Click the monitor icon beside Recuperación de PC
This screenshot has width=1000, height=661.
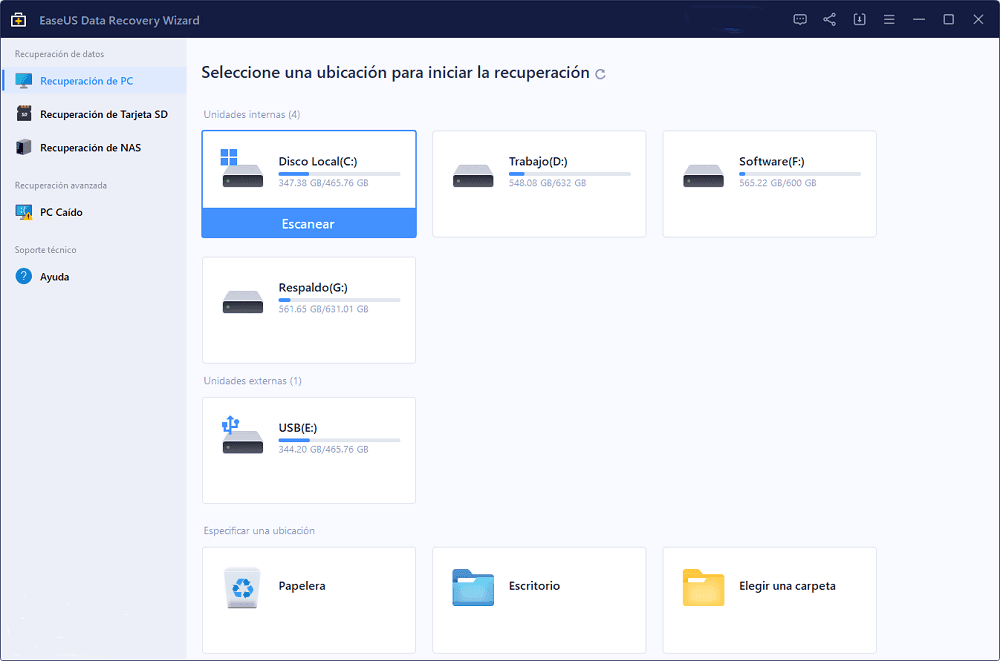(24, 81)
